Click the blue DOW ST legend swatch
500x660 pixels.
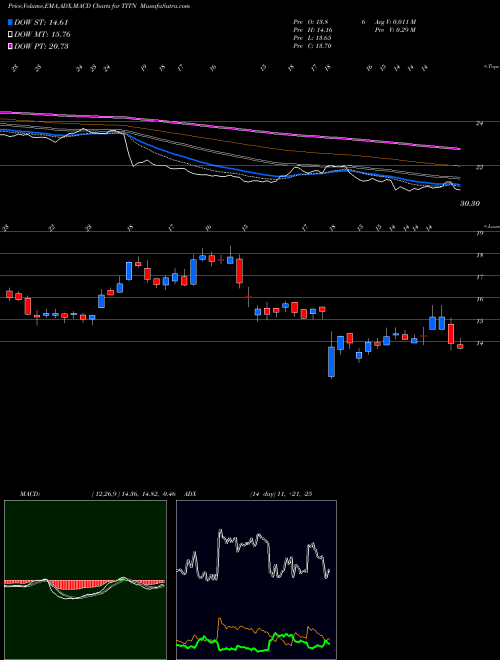(x=10, y=23)
